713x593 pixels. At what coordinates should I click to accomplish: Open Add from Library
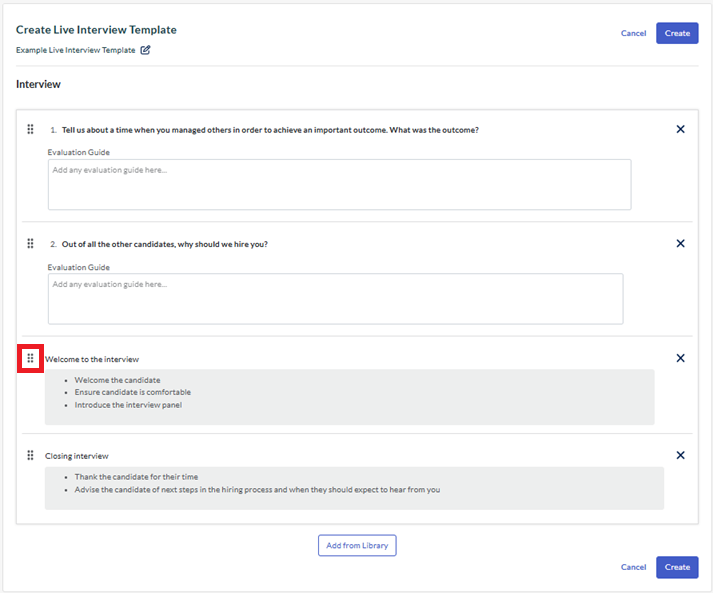pyautogui.click(x=357, y=545)
